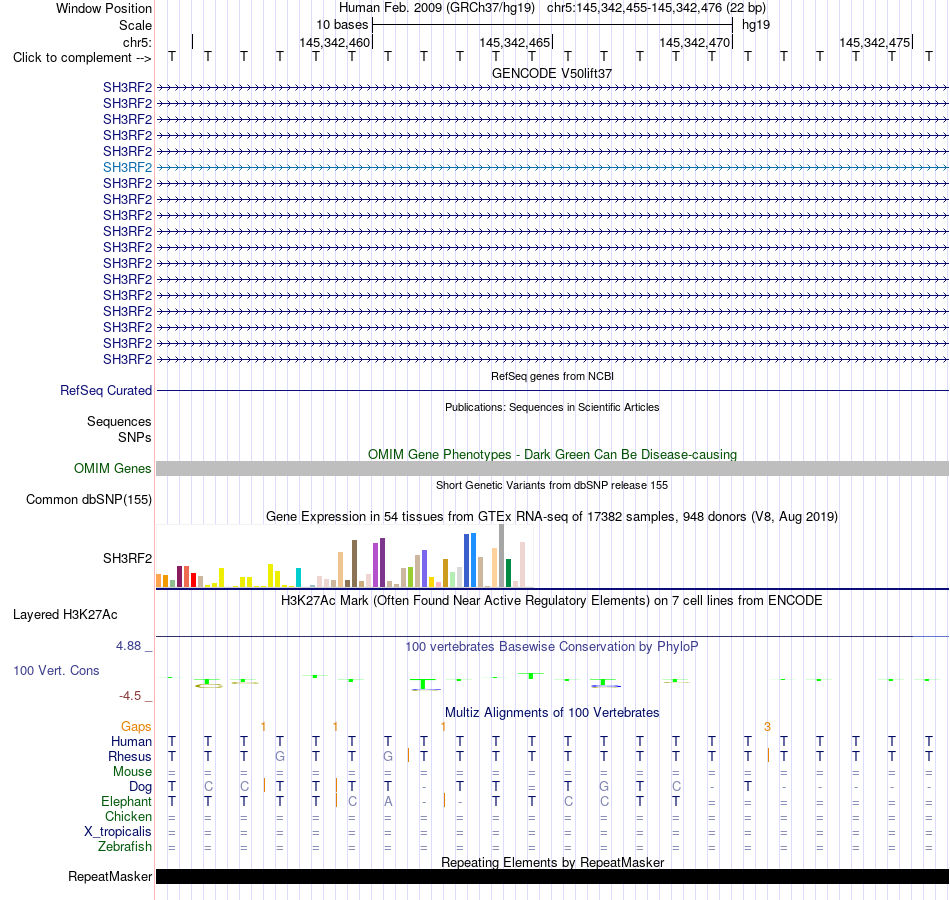
Task: Click the "Scale" label
Action: (135, 25)
